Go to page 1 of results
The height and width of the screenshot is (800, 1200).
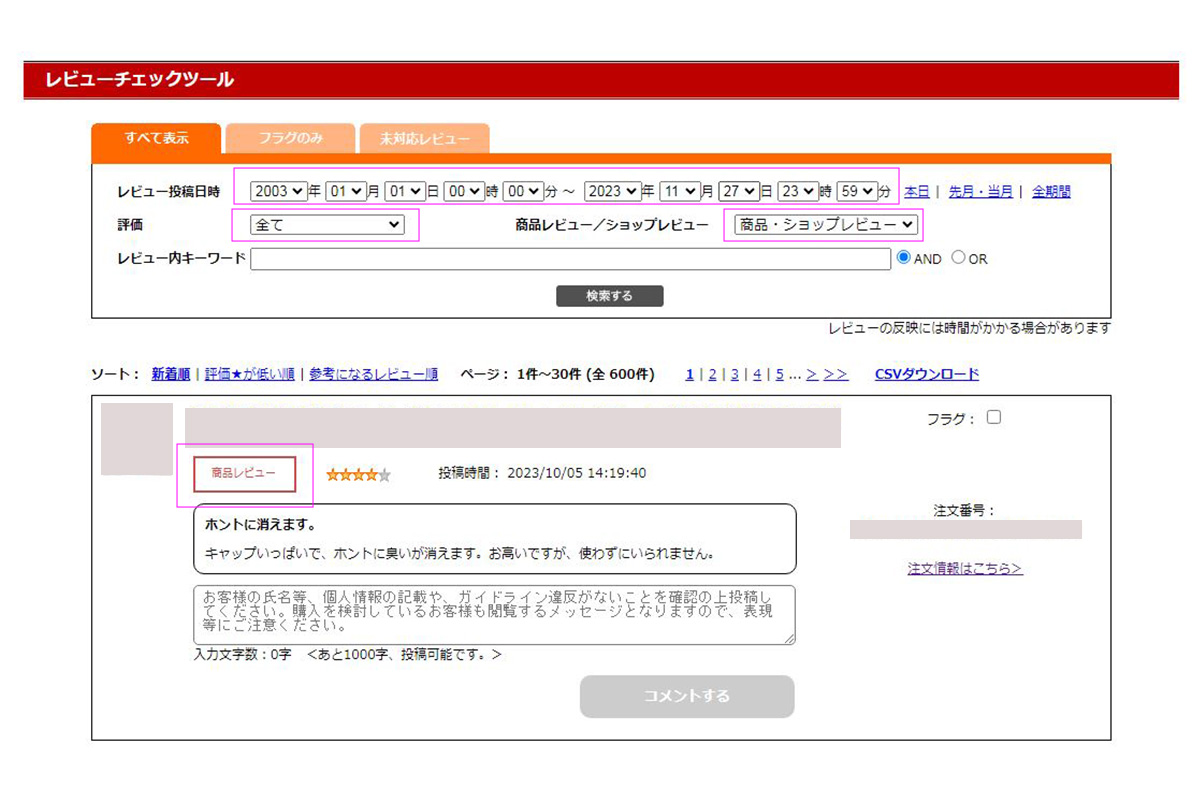pos(690,374)
